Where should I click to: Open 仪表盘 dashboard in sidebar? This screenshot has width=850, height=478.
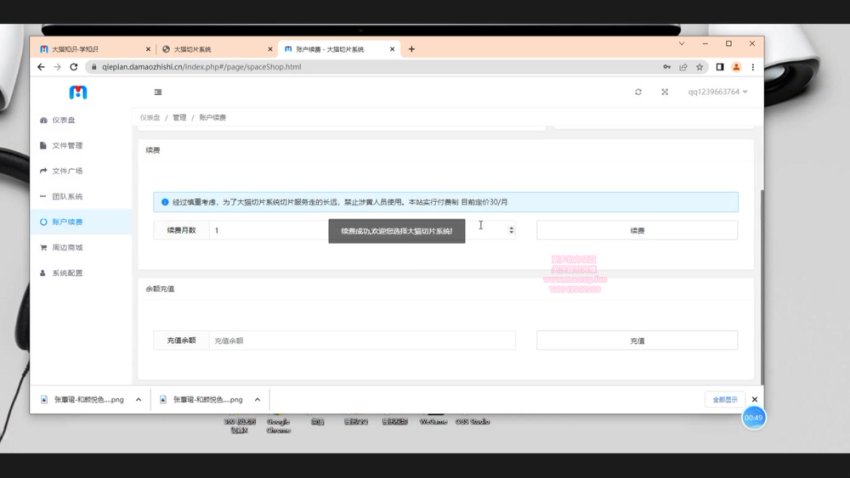[66, 120]
